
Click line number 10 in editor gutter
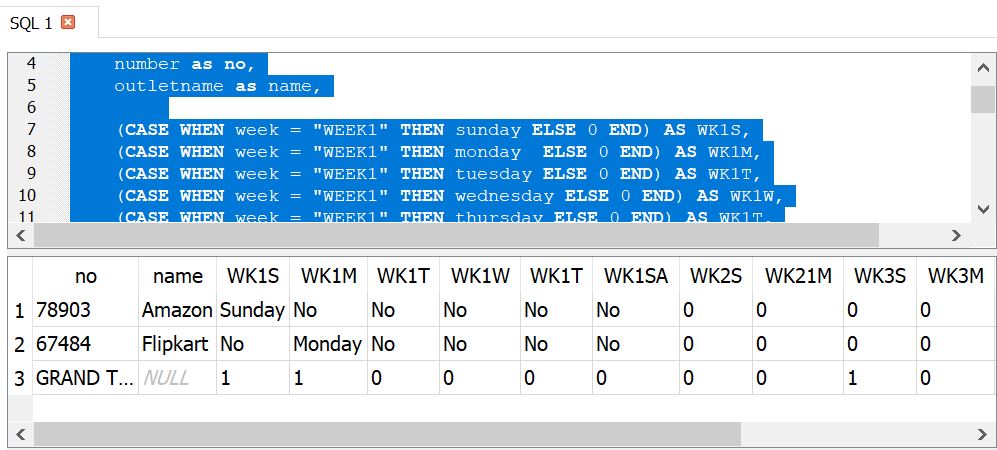point(27,195)
